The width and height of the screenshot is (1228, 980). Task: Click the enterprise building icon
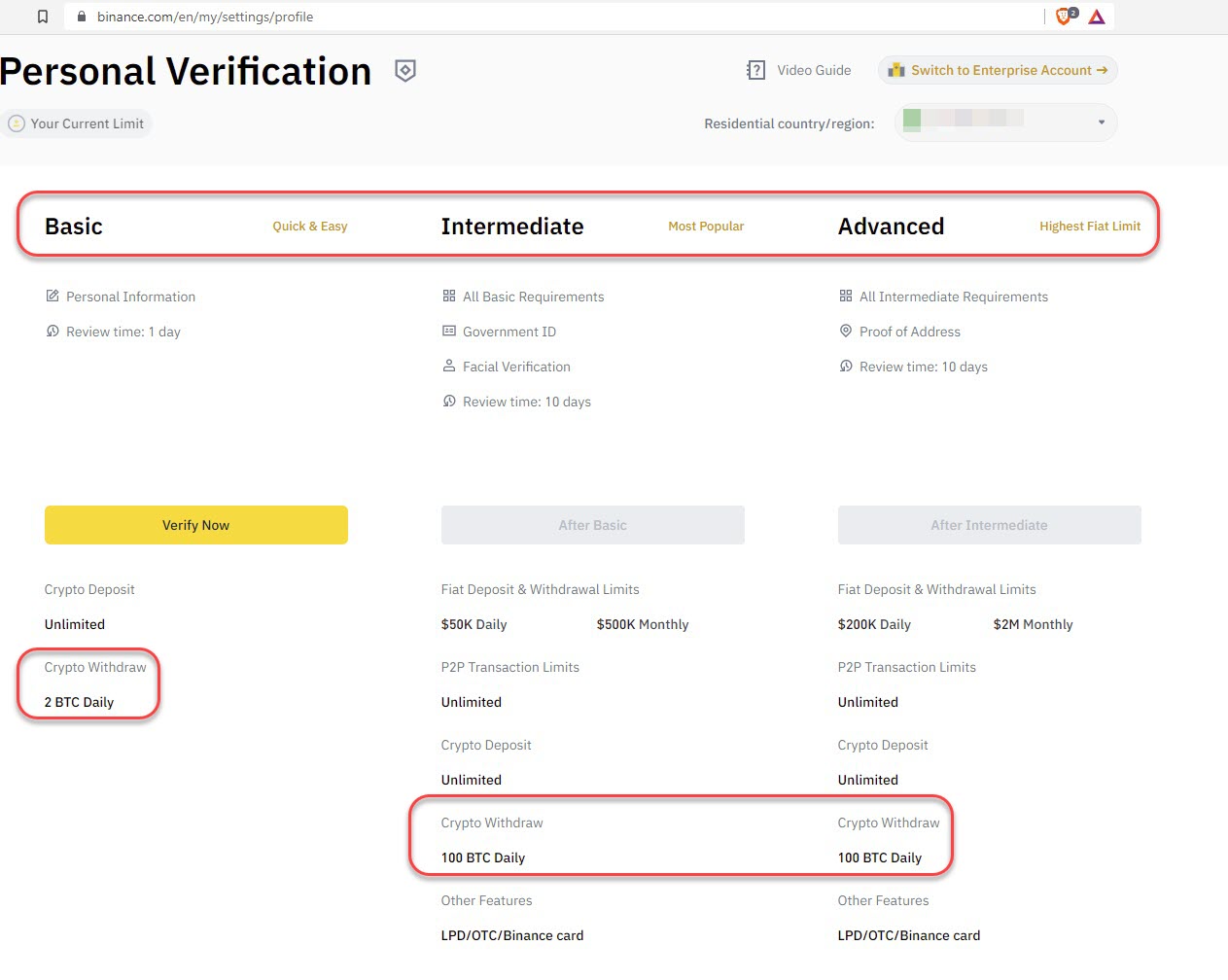coord(896,70)
